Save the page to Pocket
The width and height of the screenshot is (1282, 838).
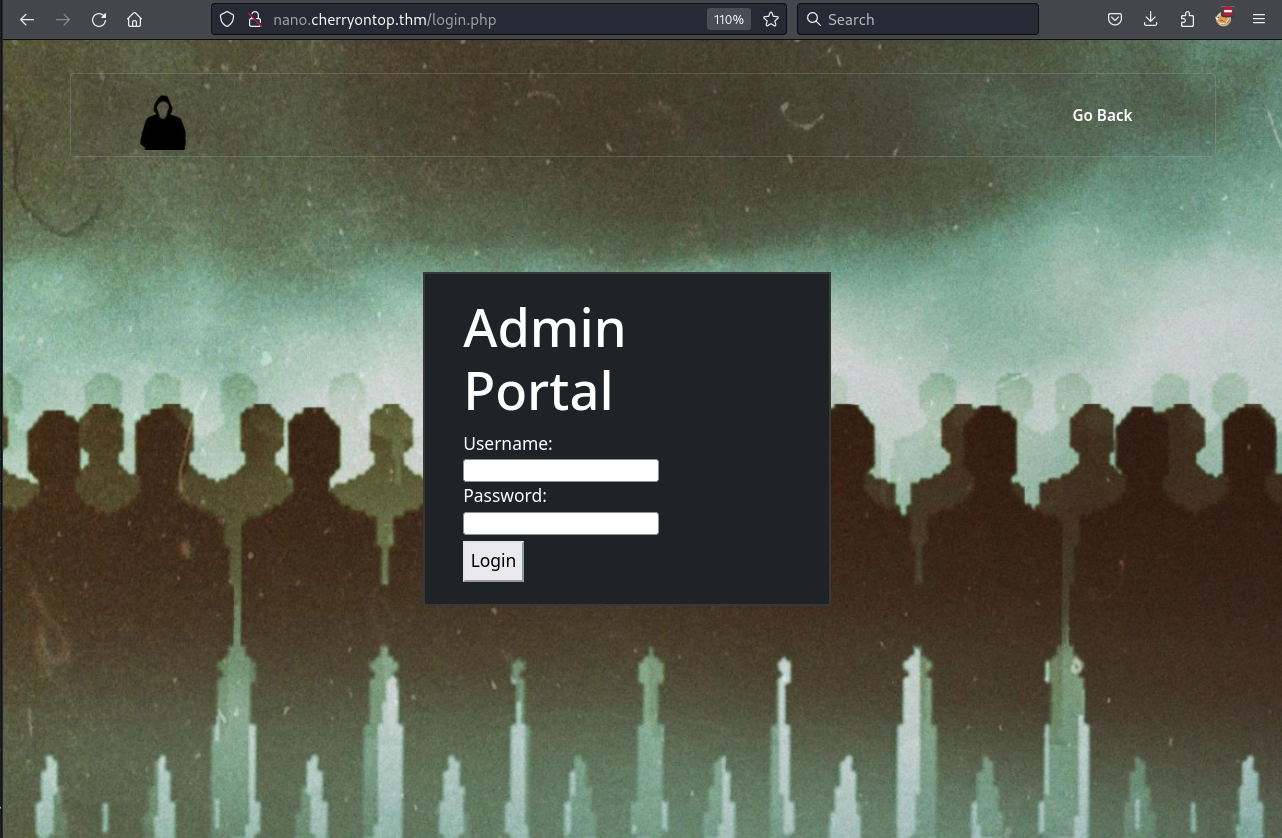(1115, 19)
